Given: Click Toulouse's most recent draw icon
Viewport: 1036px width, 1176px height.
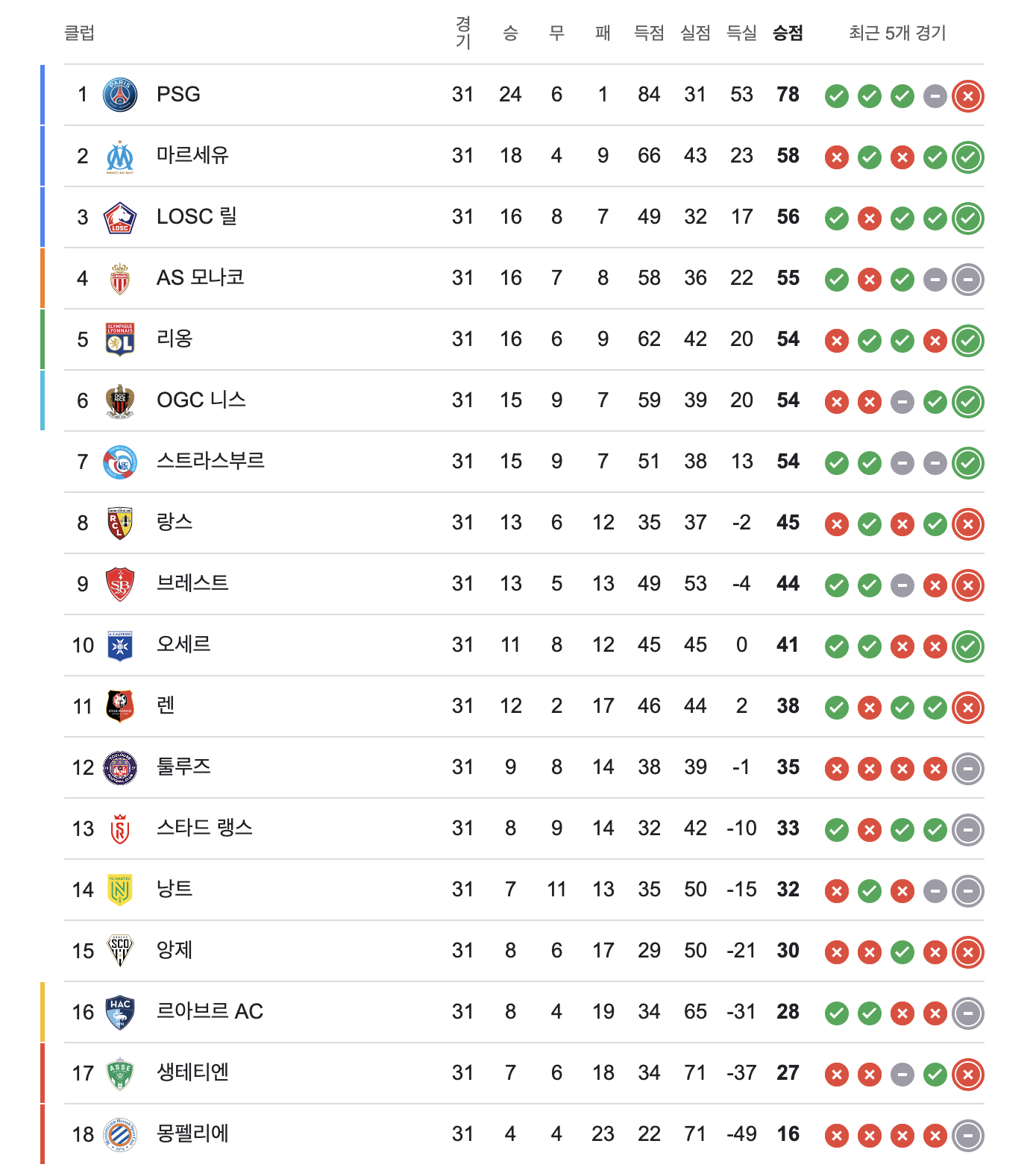Looking at the screenshot, I should coord(968,768).
